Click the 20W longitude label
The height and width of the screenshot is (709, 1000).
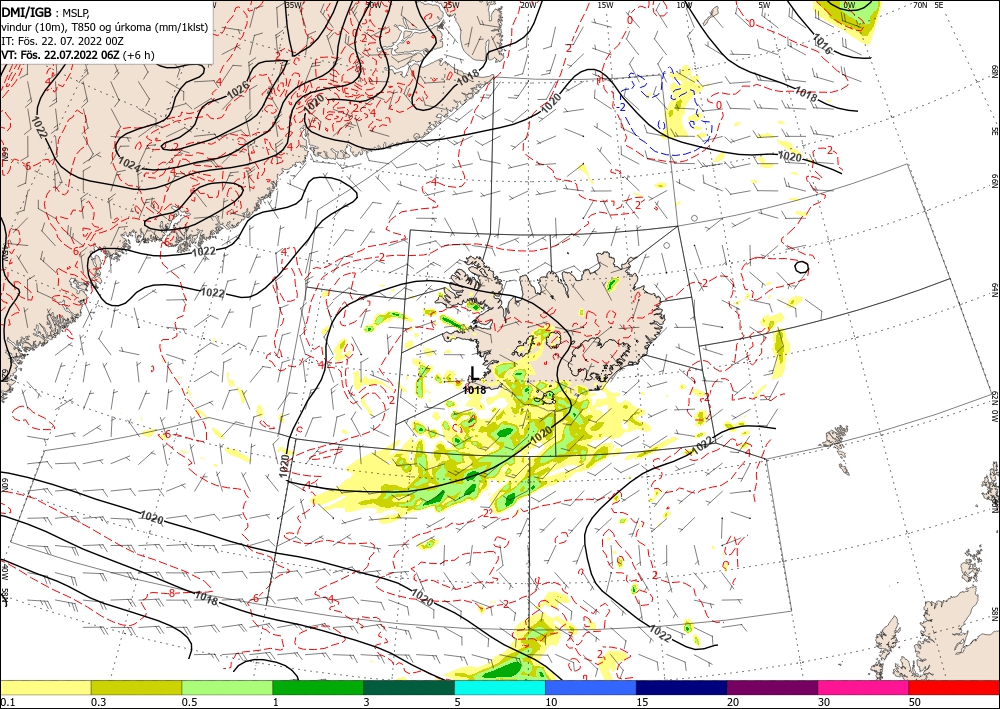tap(528, 5)
